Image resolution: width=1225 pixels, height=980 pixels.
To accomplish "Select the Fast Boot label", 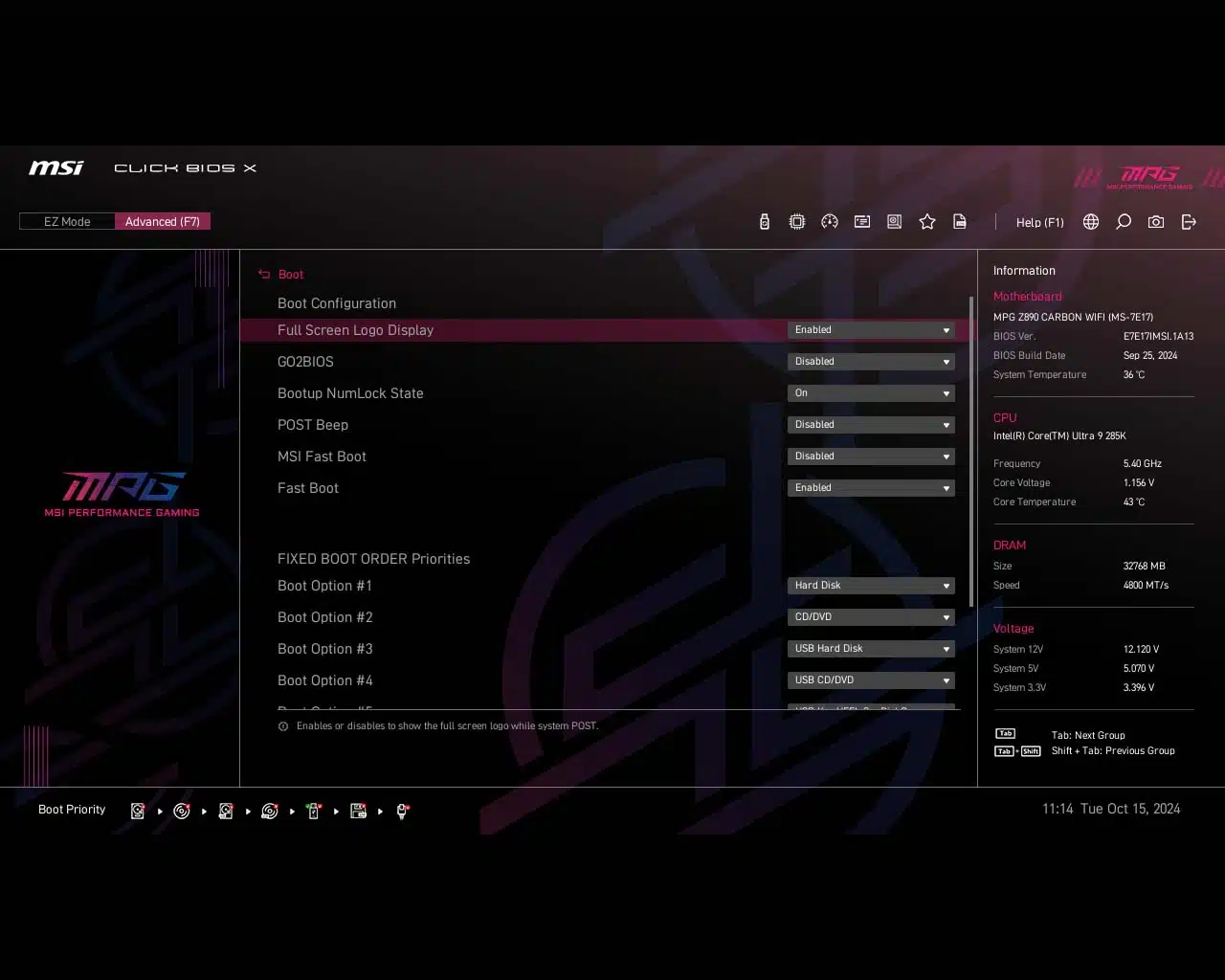I will [308, 488].
